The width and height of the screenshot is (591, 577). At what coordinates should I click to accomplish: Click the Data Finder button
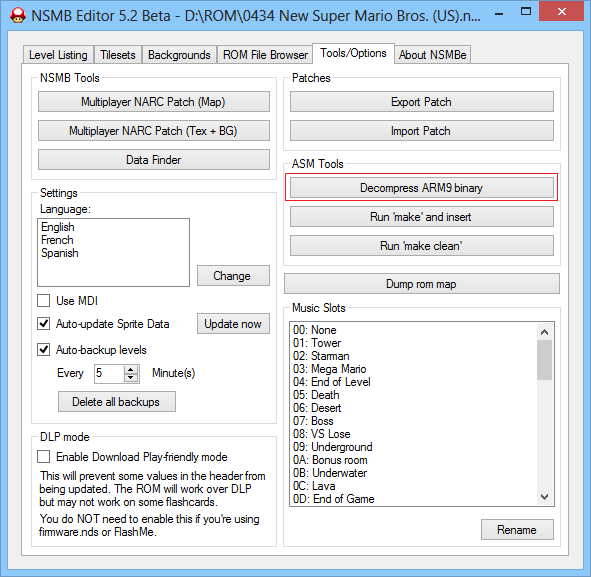(x=153, y=160)
